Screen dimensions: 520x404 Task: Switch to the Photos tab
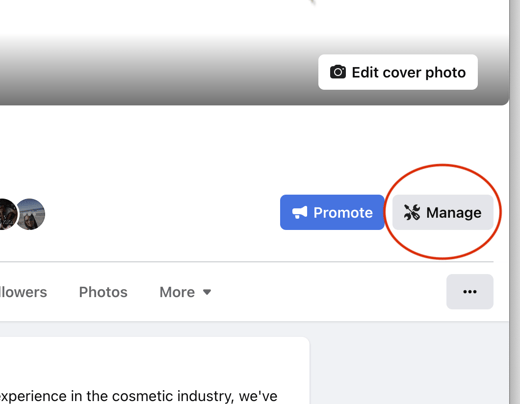click(x=103, y=292)
